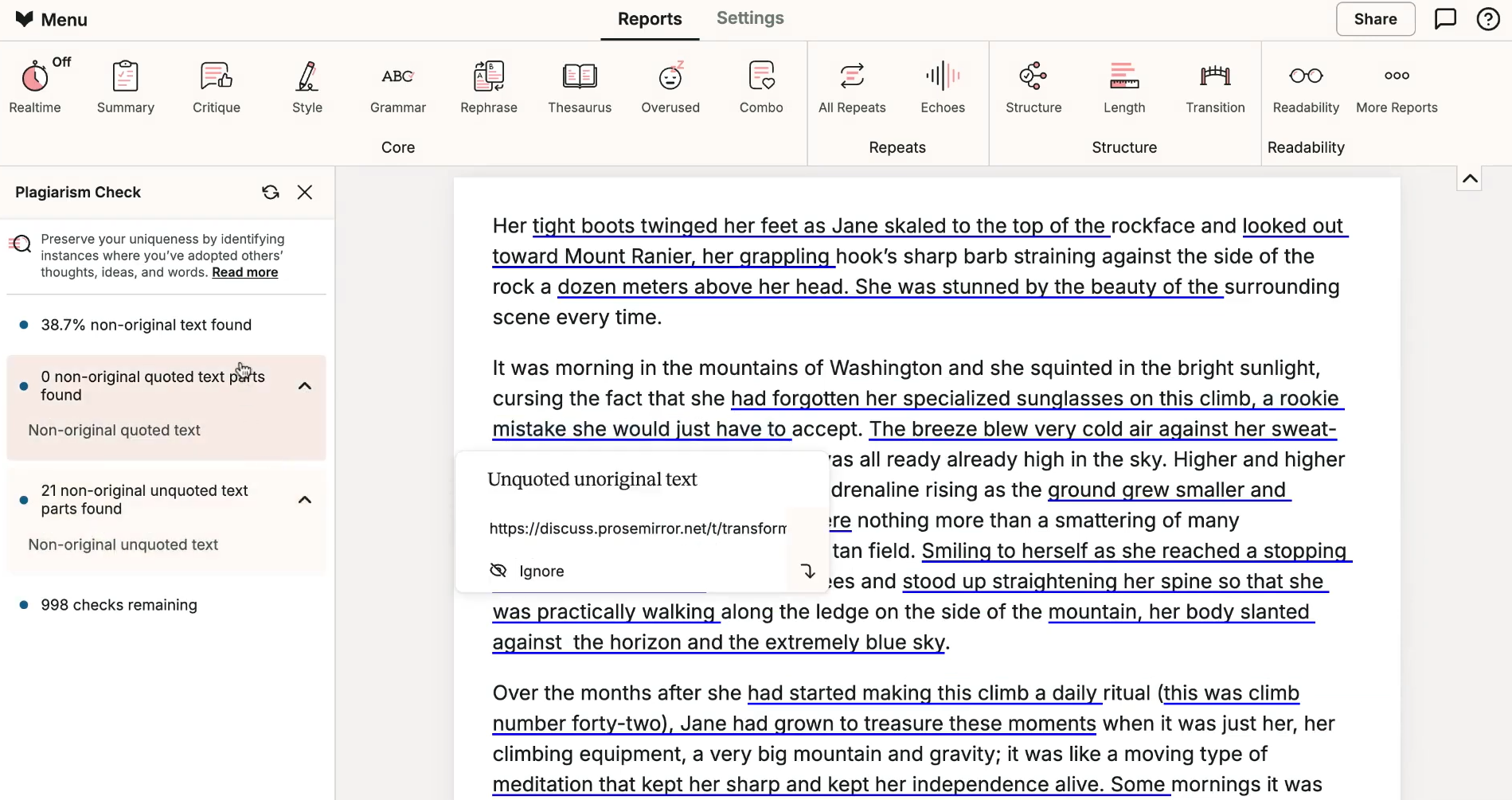Open the feedback chat icon
This screenshot has height=800, width=1512.
pos(1445,19)
